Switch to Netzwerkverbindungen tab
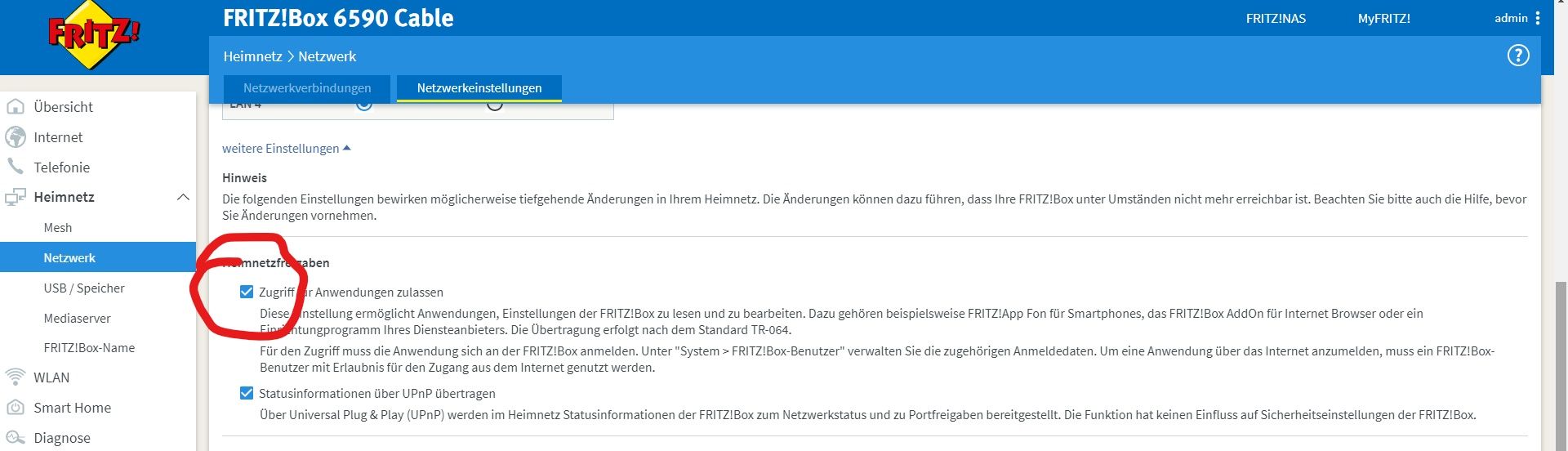This screenshot has width=1568, height=451. click(x=307, y=88)
